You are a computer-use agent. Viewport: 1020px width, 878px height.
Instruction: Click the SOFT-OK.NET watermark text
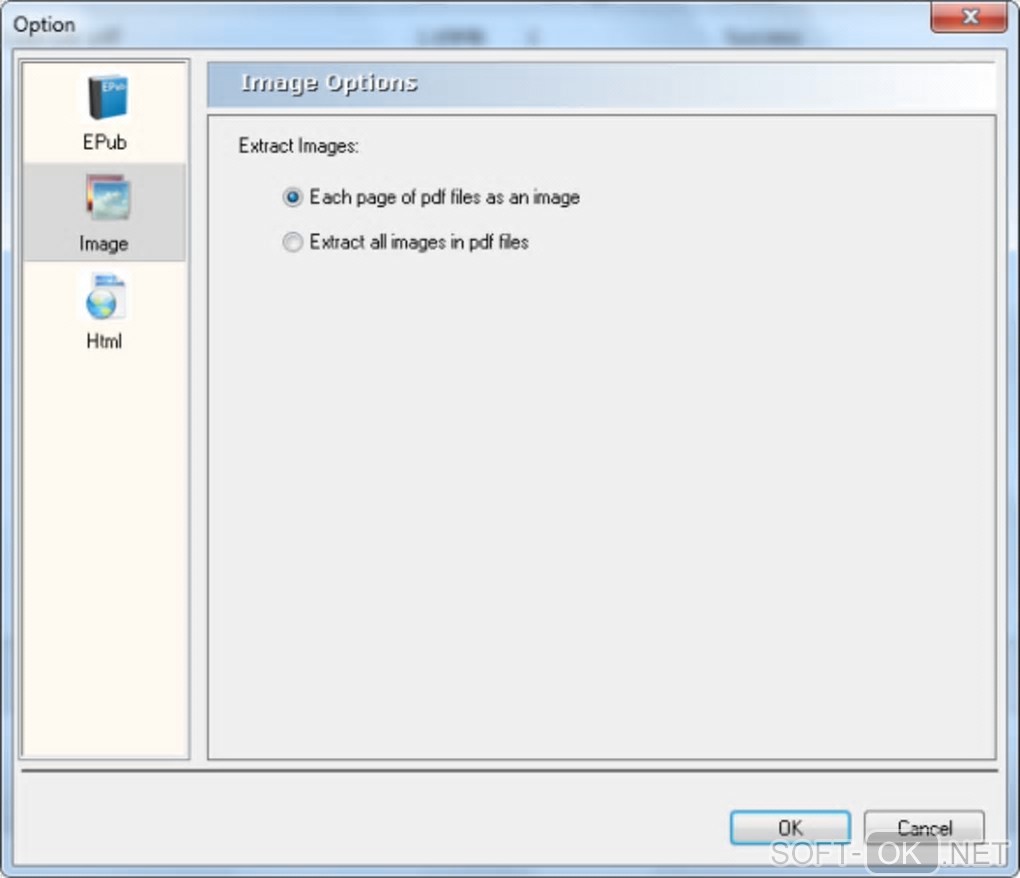(889, 853)
